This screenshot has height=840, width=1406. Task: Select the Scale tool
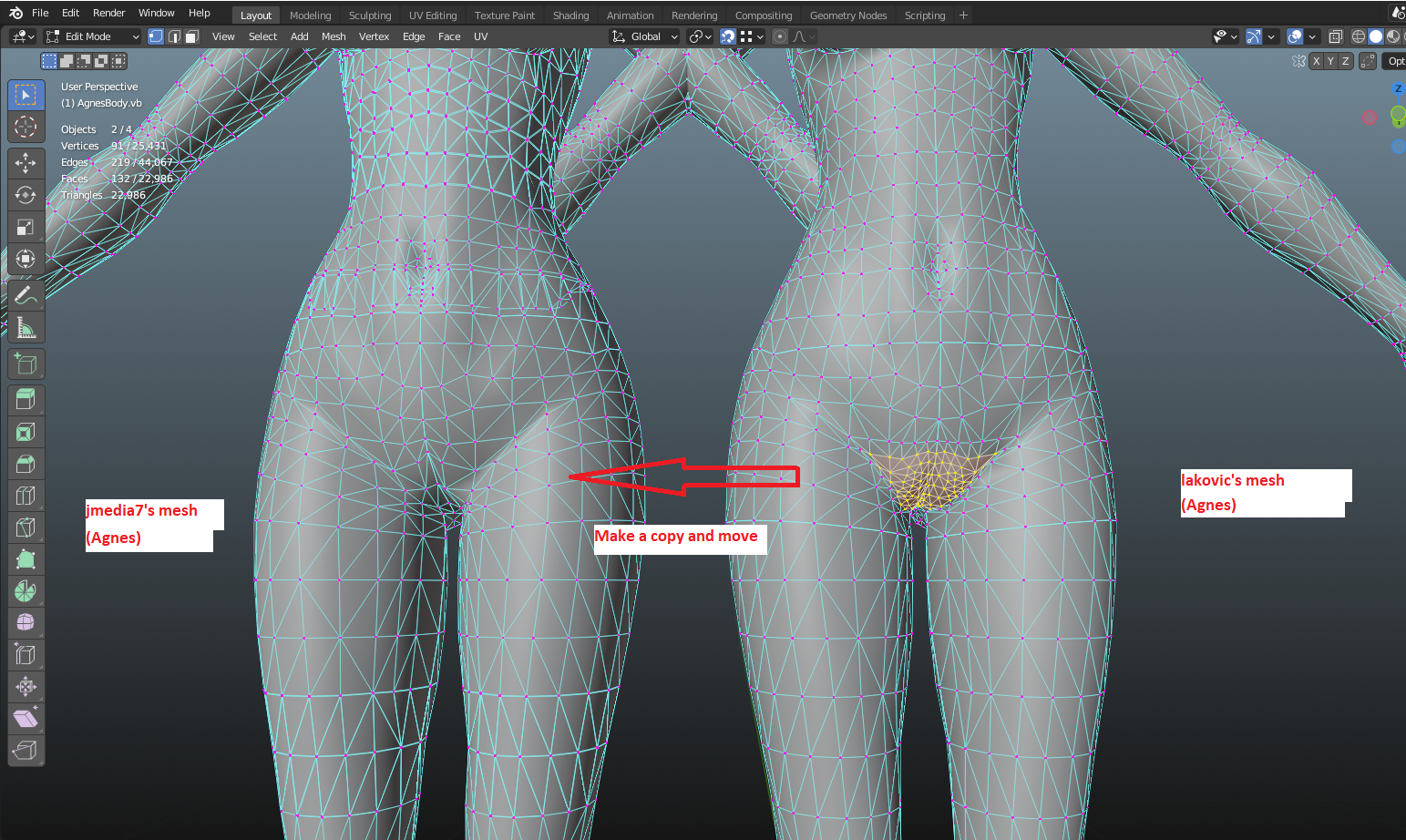pos(26,227)
